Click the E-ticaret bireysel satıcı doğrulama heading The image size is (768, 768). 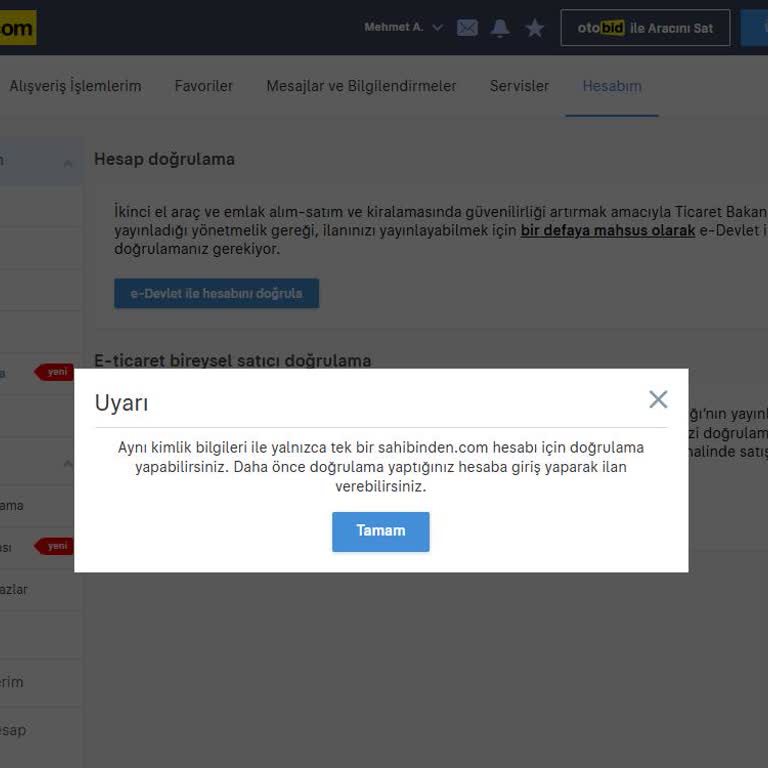[x=233, y=360]
